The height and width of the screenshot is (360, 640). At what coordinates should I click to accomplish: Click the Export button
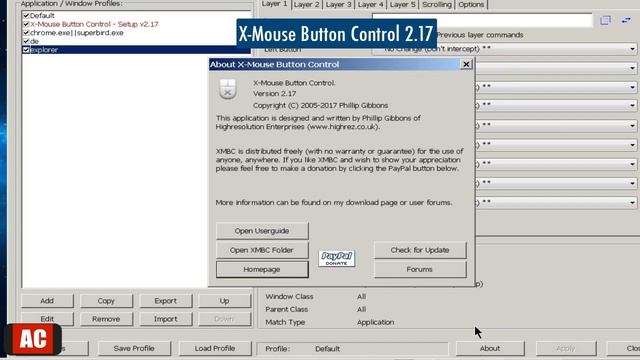[x=165, y=301]
